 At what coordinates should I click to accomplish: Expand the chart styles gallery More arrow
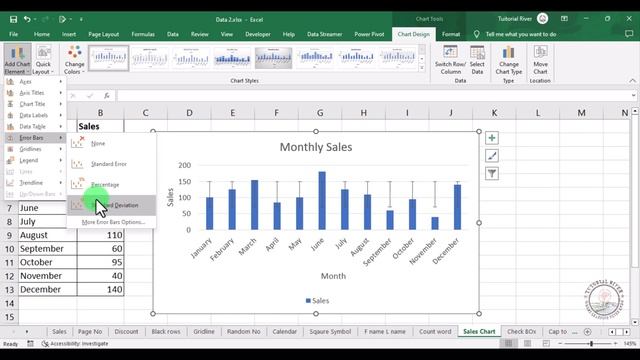pos(422,68)
